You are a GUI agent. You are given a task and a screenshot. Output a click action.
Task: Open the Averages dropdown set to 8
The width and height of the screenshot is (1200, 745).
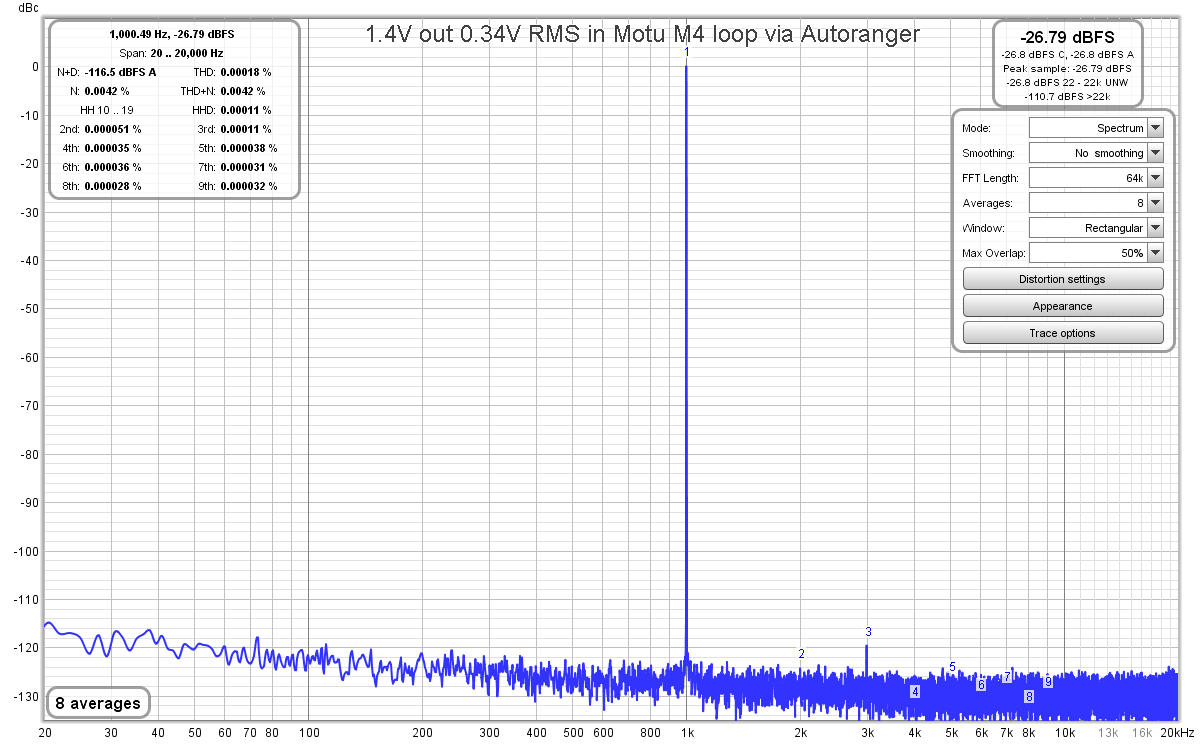coord(1096,203)
